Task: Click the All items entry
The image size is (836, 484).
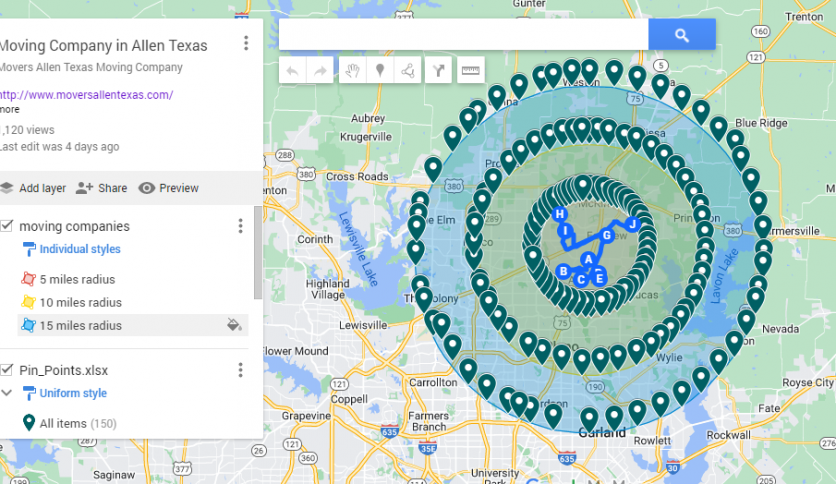Action: click(x=78, y=423)
